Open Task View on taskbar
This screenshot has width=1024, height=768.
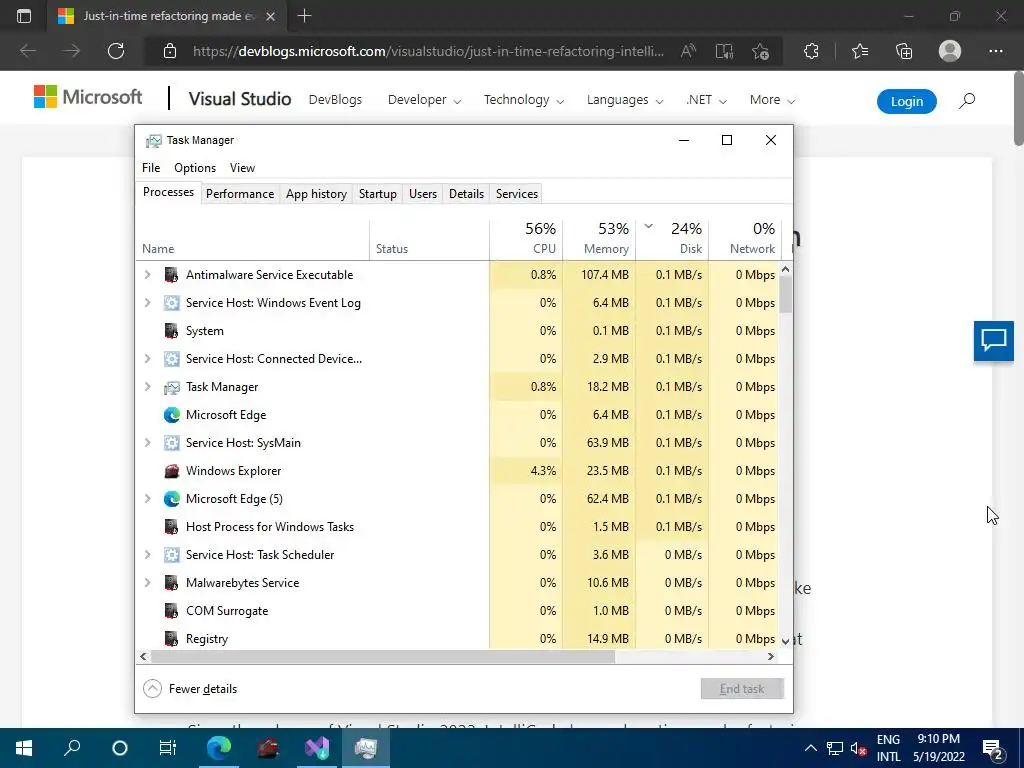[168, 748]
